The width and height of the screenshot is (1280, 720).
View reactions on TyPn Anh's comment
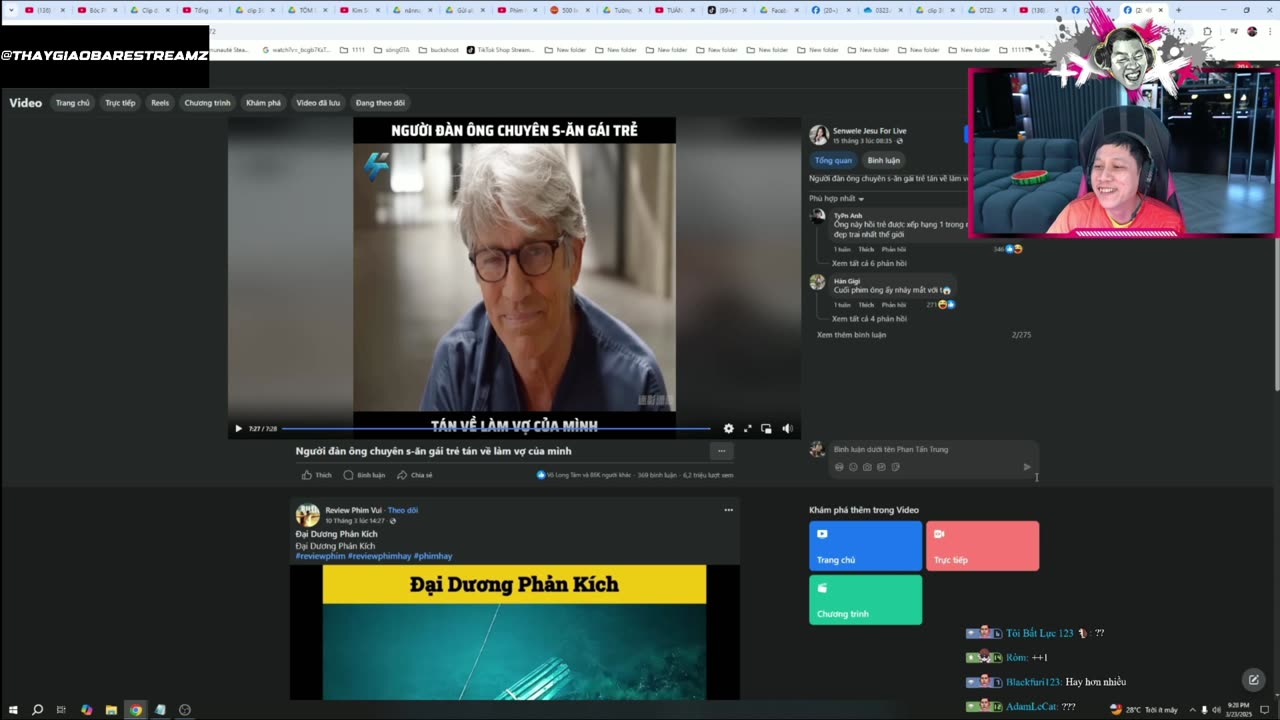click(1008, 249)
